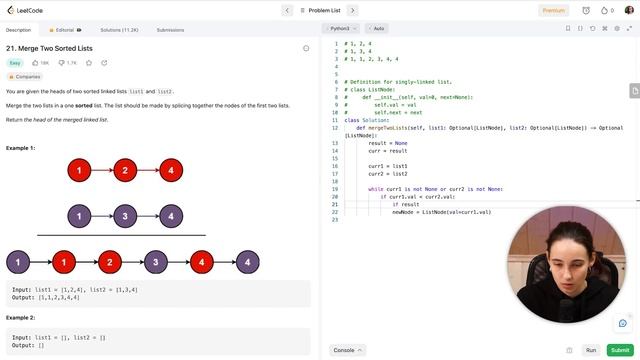Click the Premium button
The width and height of the screenshot is (640, 360).
point(553,10)
